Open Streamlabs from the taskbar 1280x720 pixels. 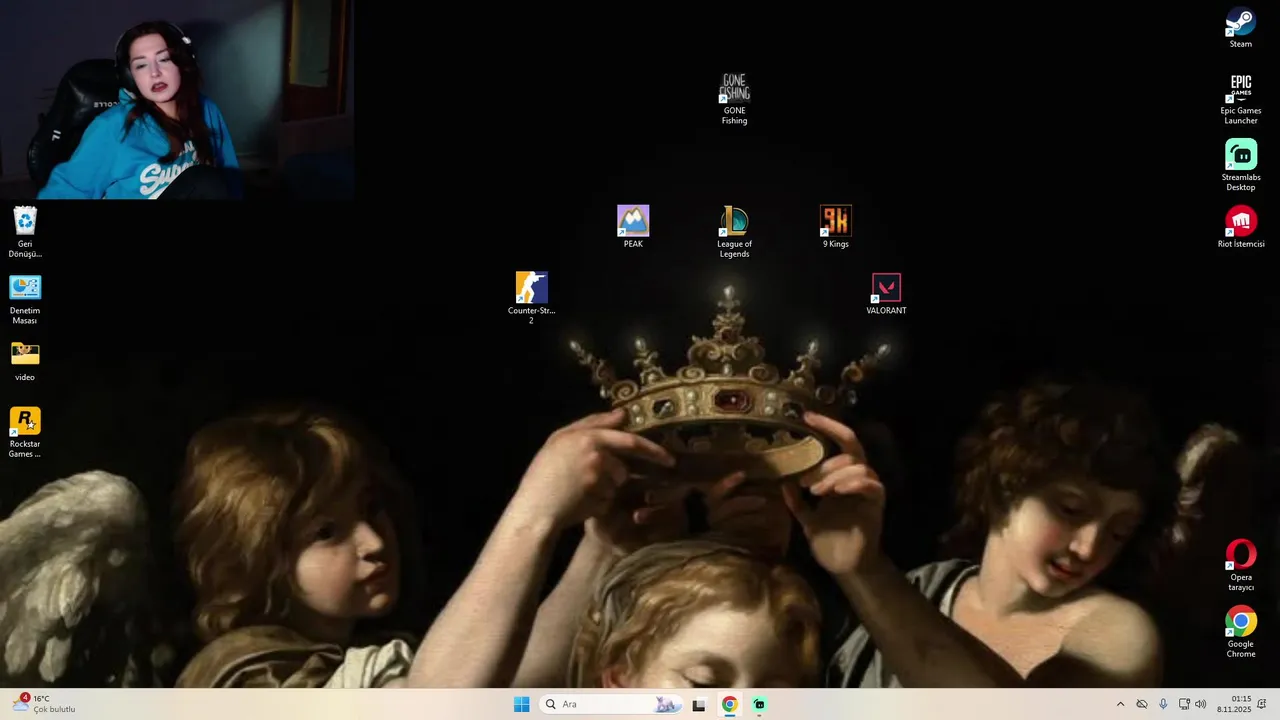tap(759, 704)
